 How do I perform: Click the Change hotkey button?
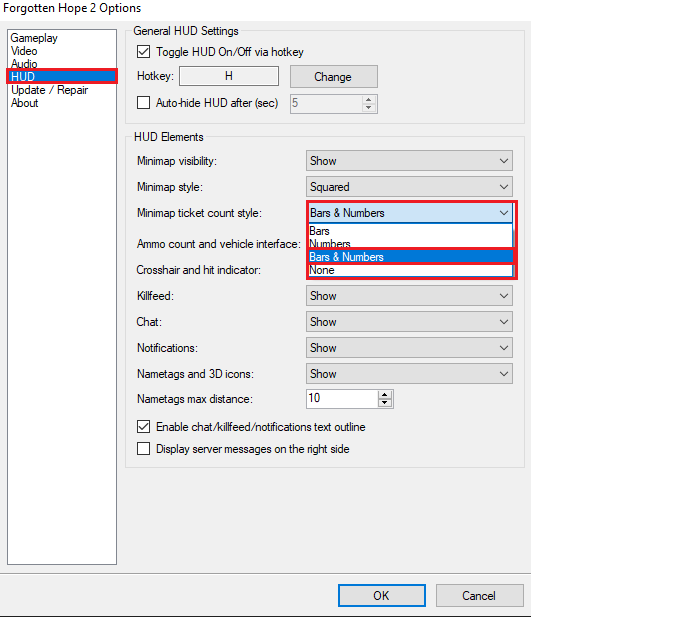(333, 77)
